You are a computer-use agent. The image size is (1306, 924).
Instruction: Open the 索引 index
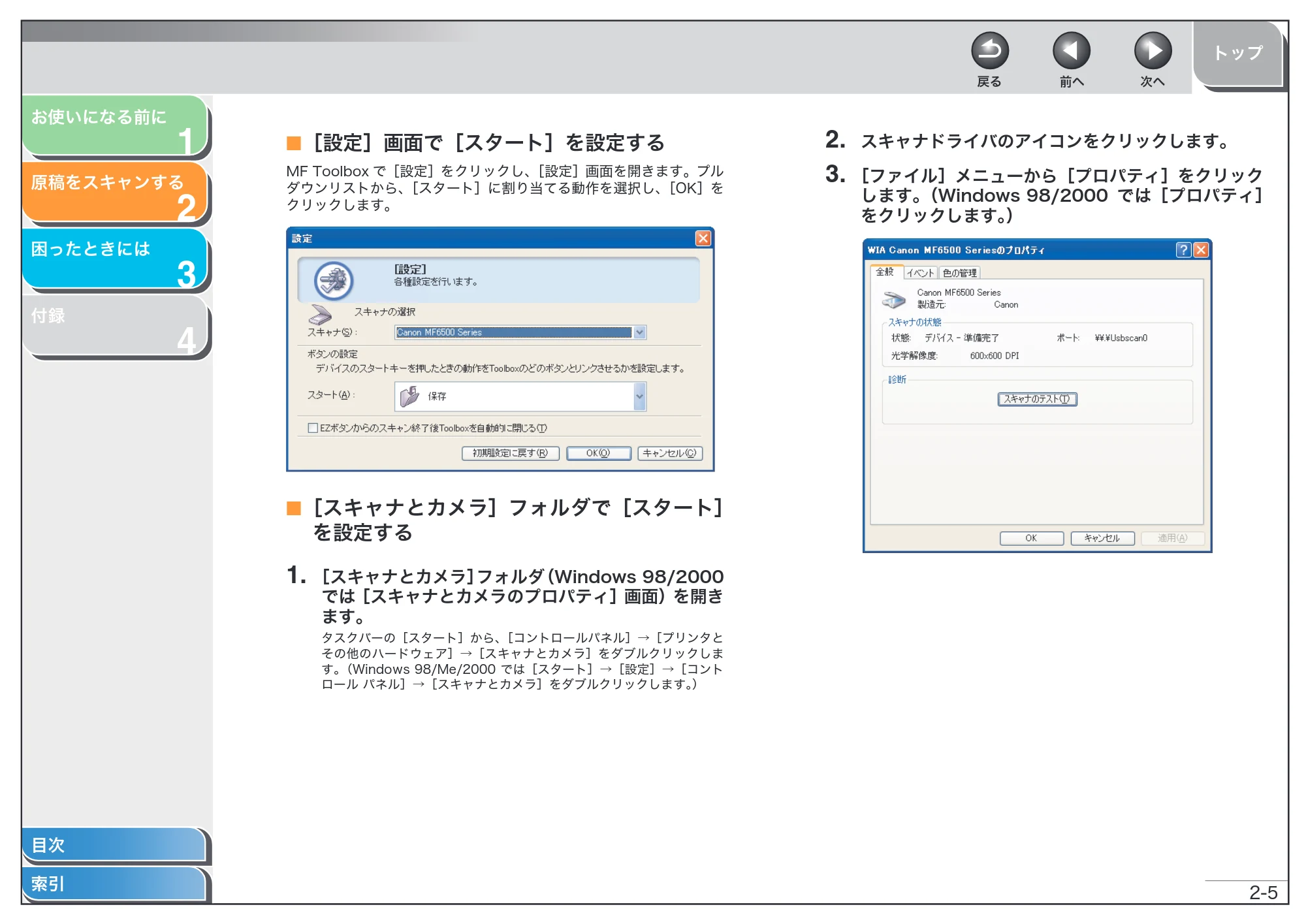[x=114, y=884]
